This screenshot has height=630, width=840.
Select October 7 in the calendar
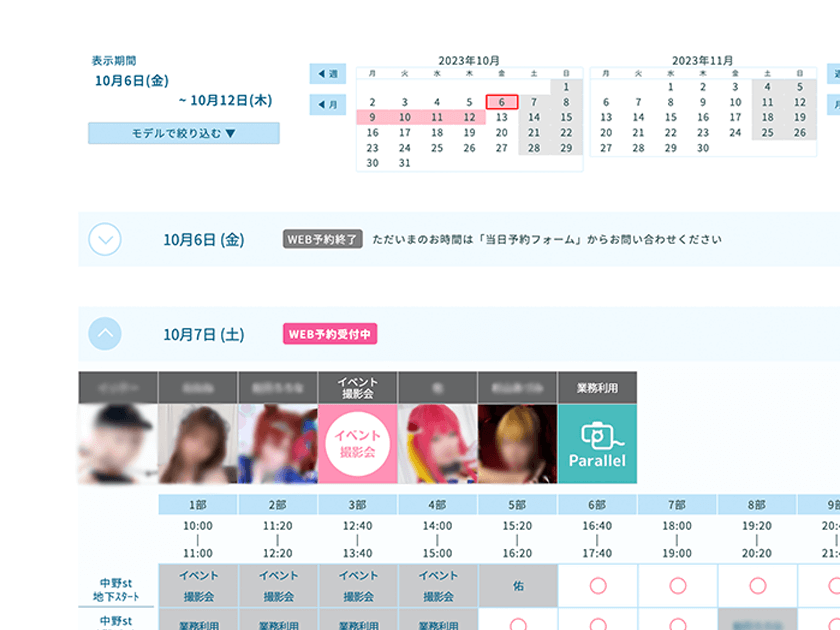(534, 102)
